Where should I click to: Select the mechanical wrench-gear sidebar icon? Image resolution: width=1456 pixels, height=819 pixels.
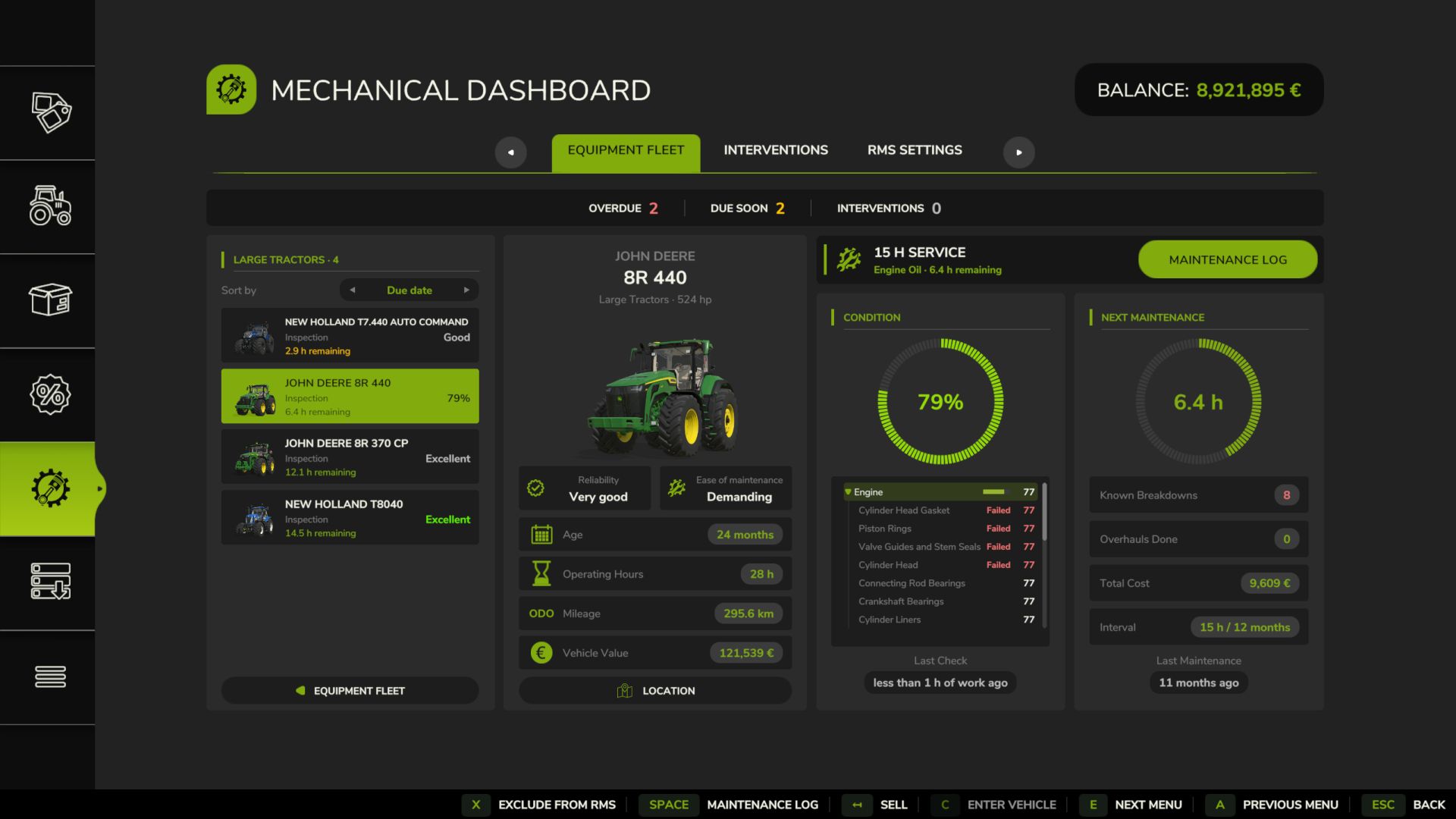coord(51,488)
